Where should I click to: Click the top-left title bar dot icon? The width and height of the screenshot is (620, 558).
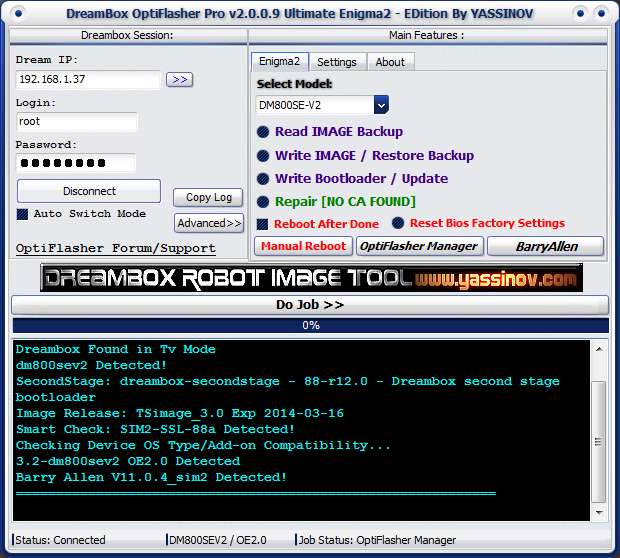[x=19, y=14]
